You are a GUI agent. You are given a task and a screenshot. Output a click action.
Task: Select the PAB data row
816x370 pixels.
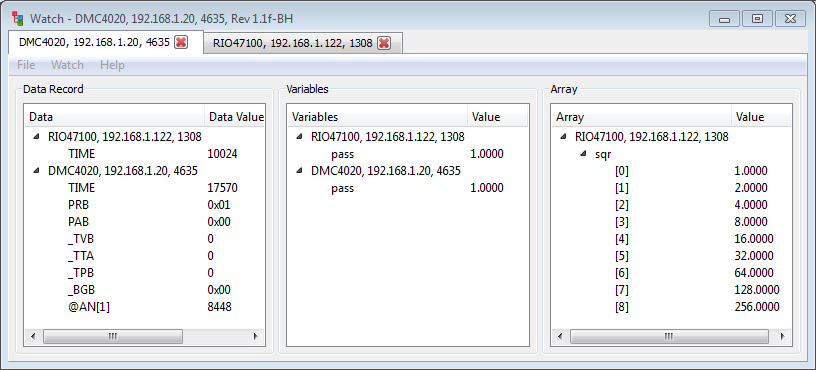tap(145, 222)
